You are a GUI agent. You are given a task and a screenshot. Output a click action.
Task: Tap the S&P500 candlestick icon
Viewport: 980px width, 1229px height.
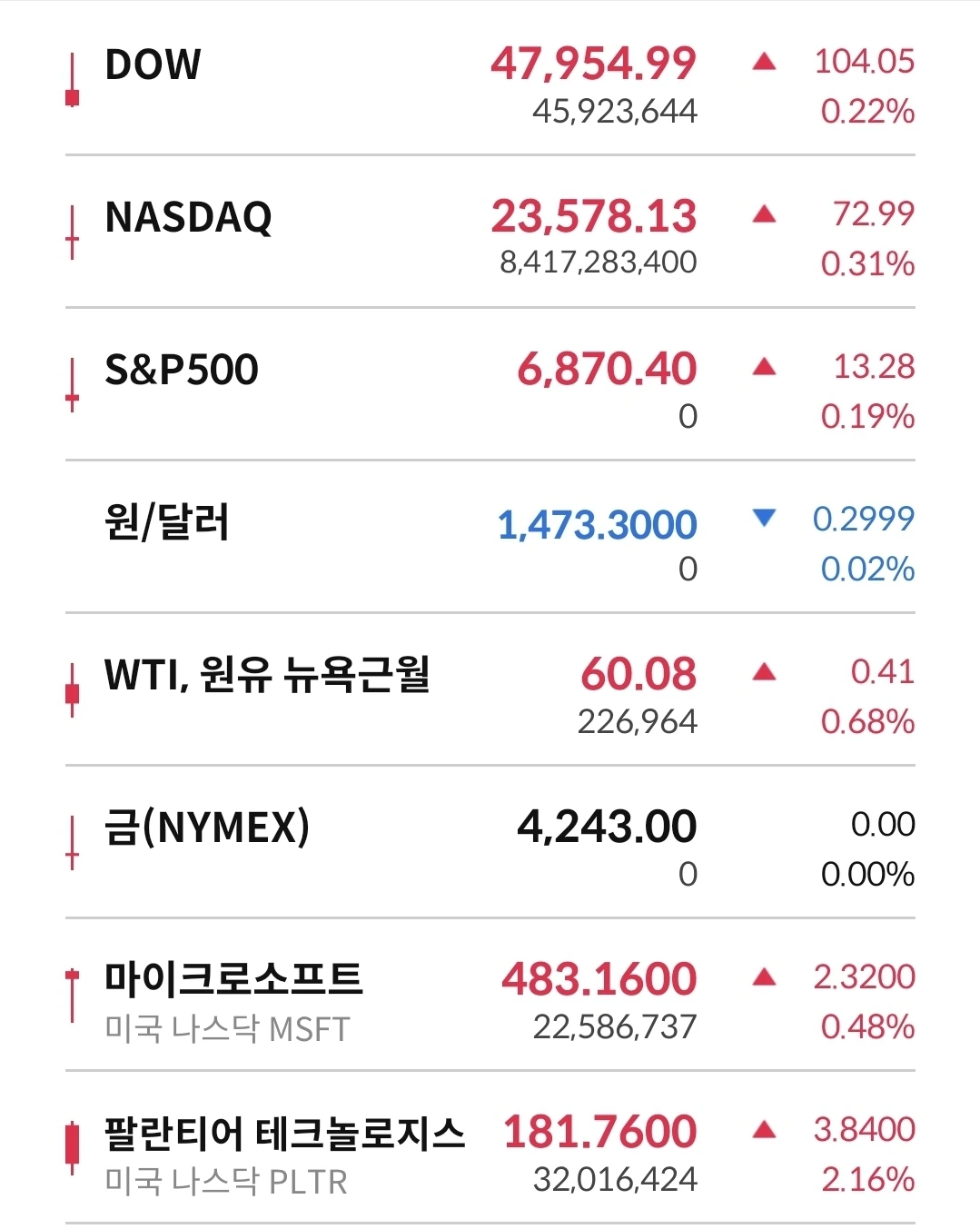point(72,386)
